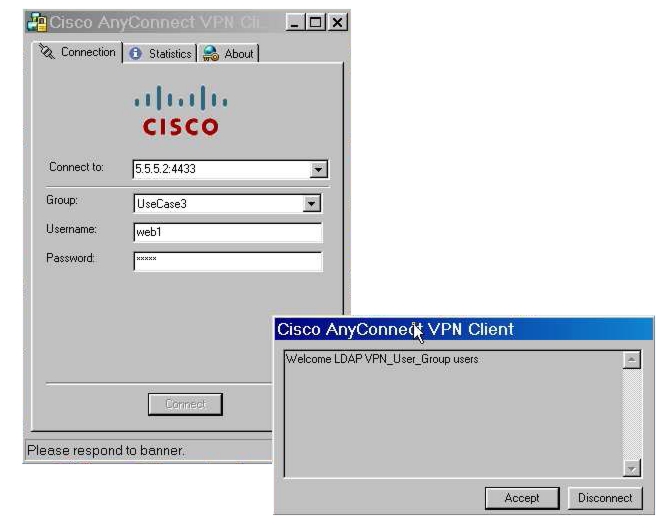Click the Statistics tab info icon

[135, 54]
